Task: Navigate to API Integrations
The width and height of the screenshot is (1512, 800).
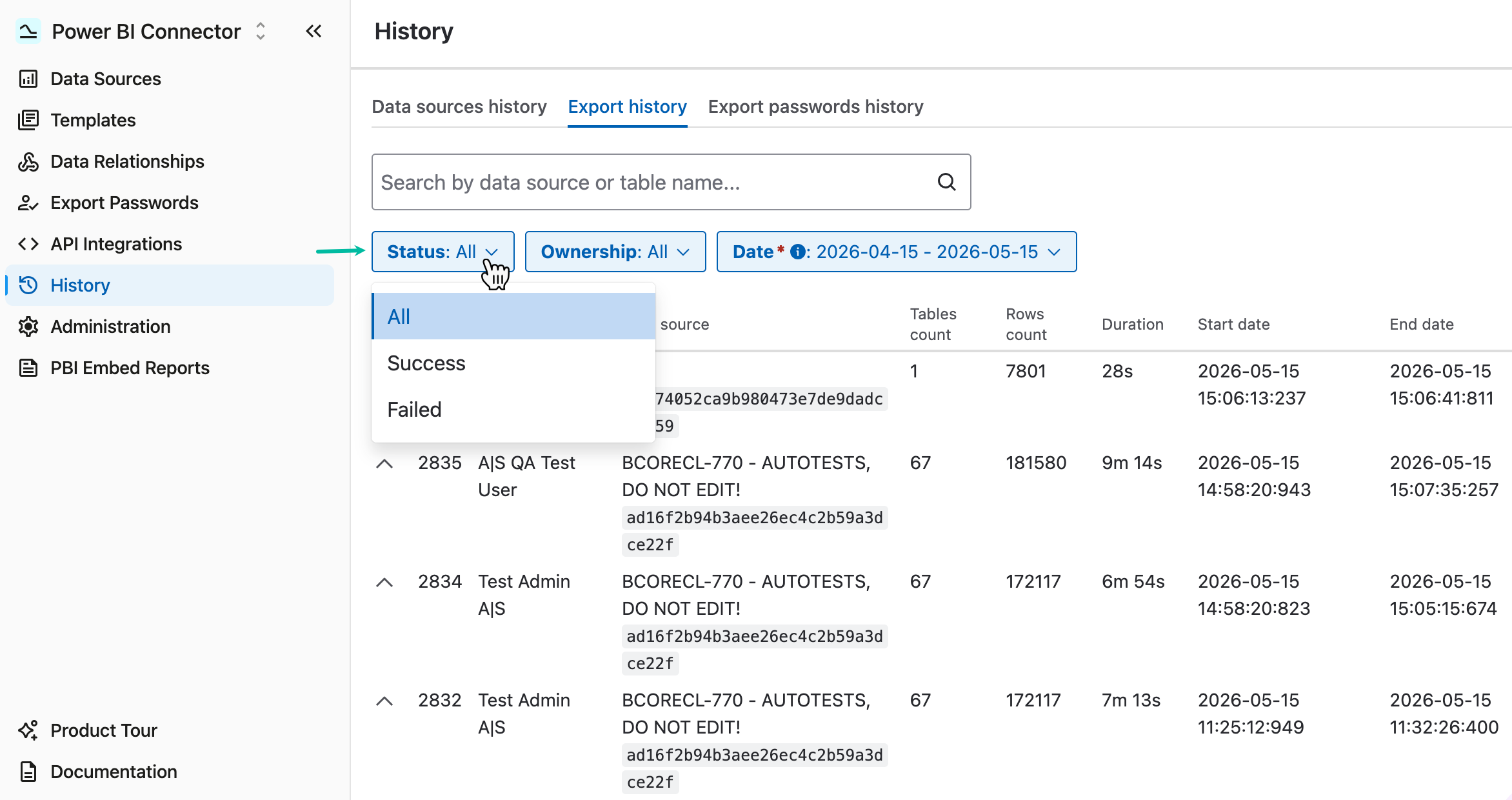Action: click(170, 244)
